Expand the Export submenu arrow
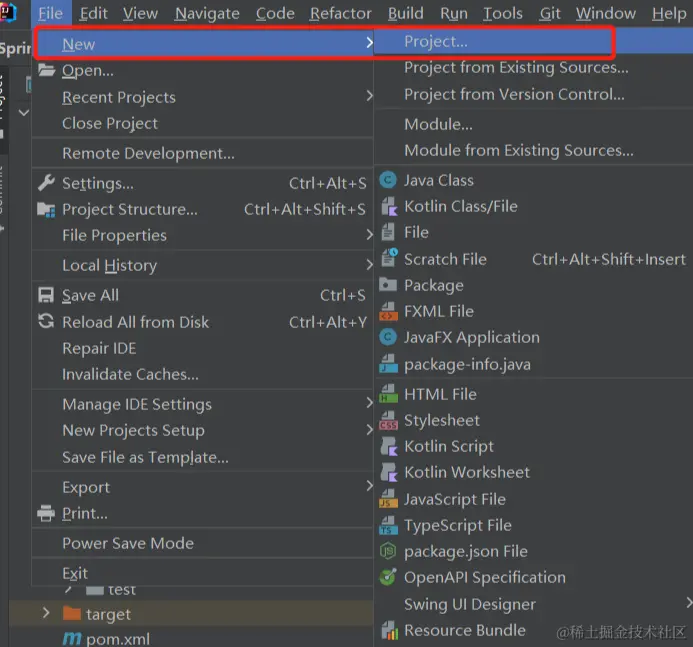This screenshot has width=693, height=647. click(x=369, y=486)
